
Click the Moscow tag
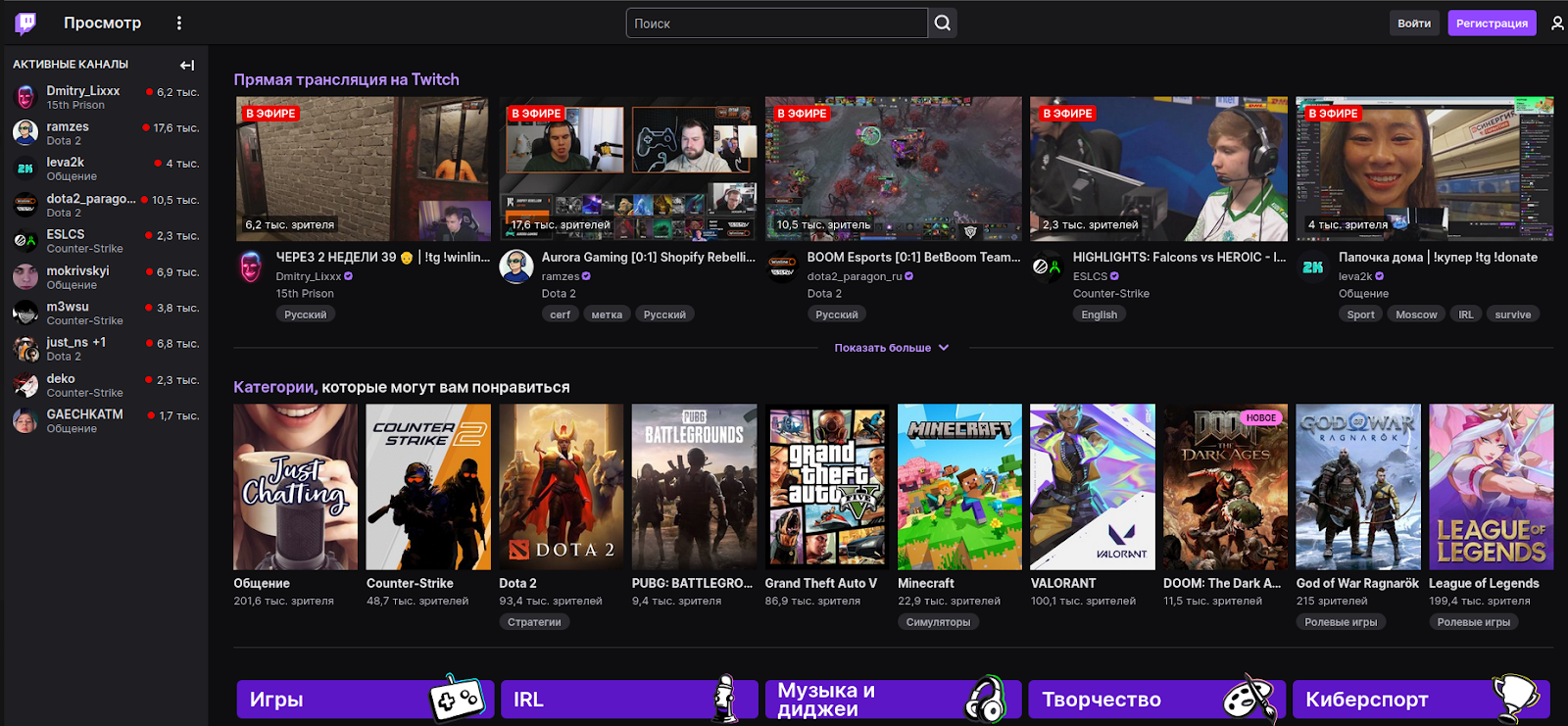click(x=1416, y=315)
